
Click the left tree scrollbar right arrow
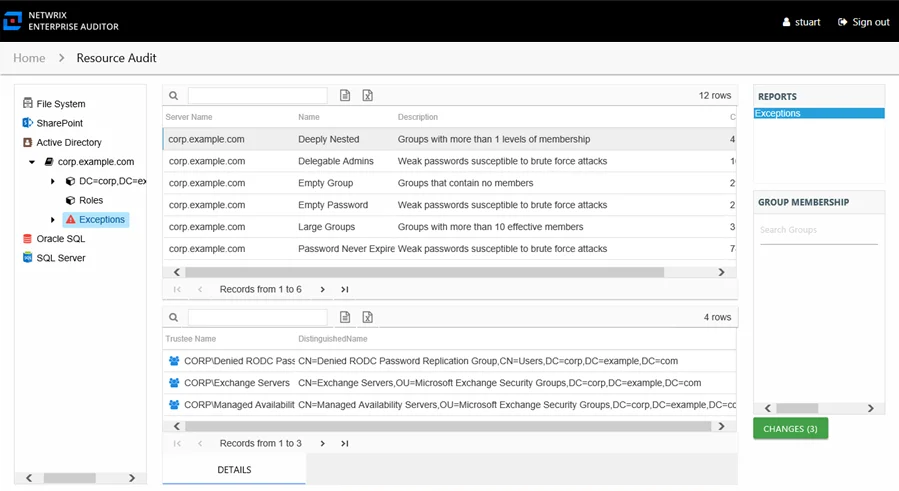pyautogui.click(x=132, y=478)
